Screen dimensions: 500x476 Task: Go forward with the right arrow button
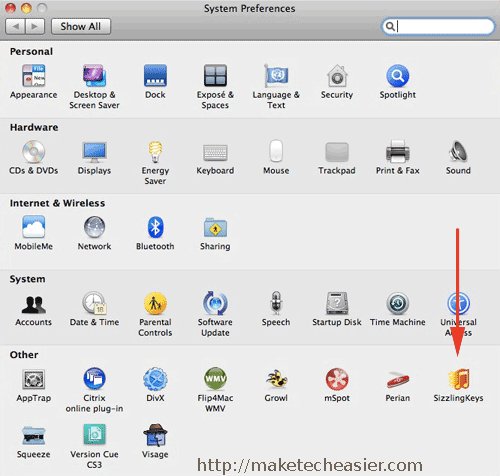[35, 26]
